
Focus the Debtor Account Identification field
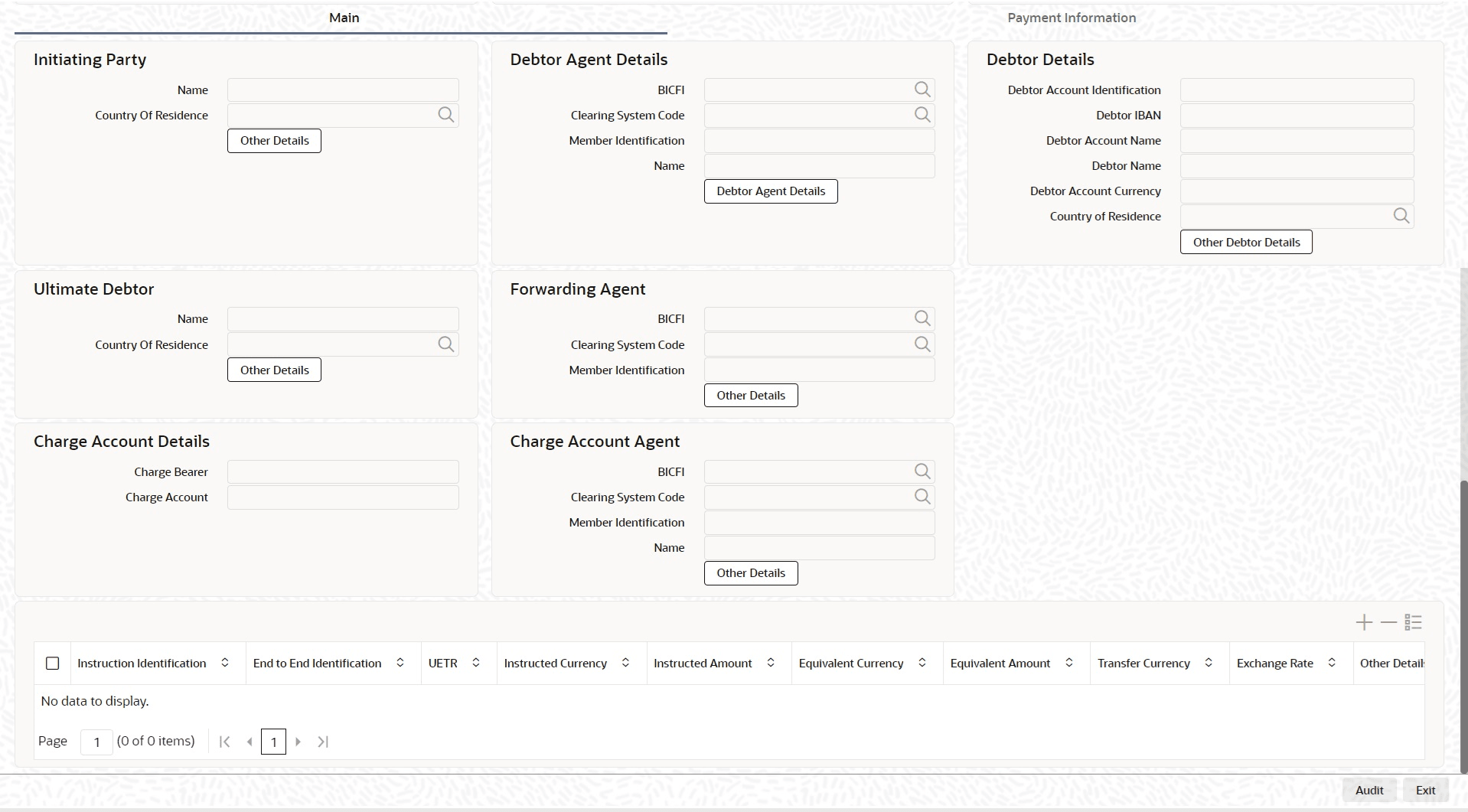1297,90
